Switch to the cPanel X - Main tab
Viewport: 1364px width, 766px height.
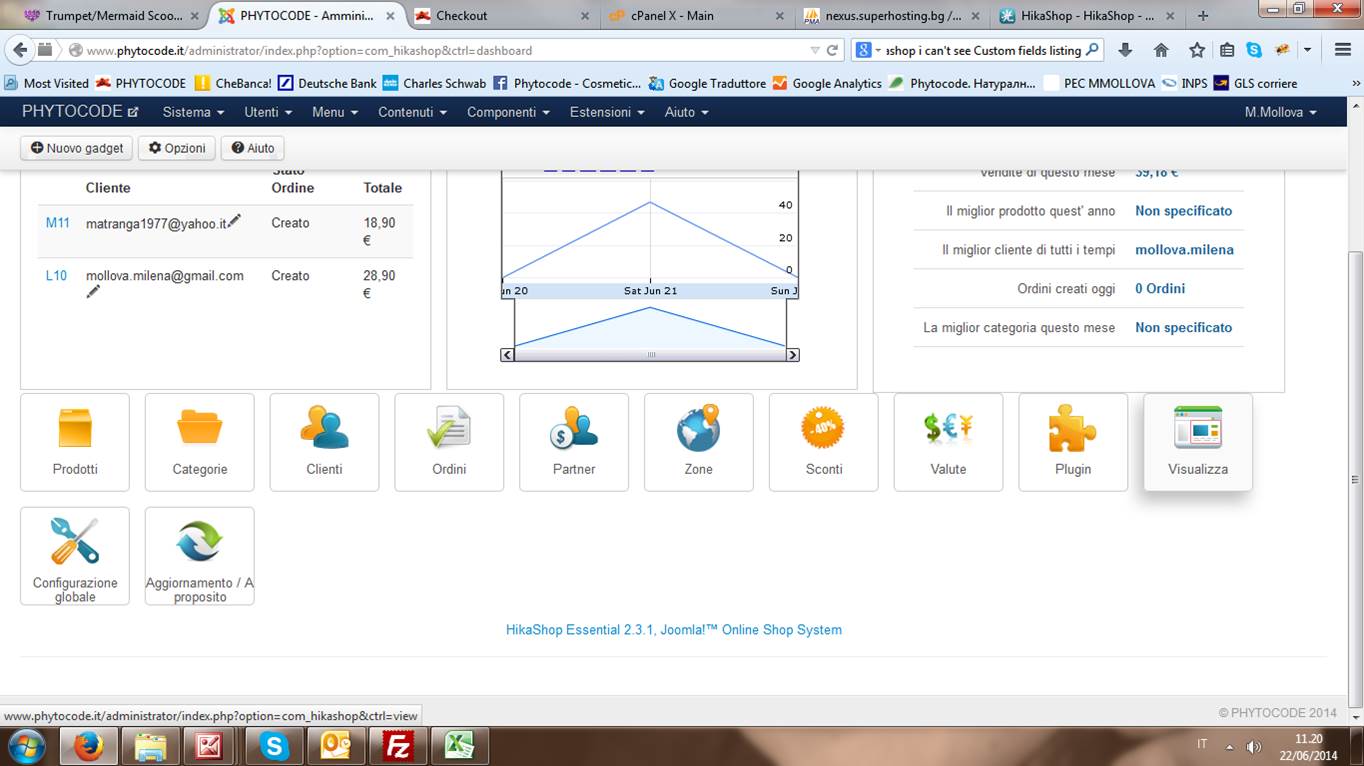pyautogui.click(x=695, y=15)
